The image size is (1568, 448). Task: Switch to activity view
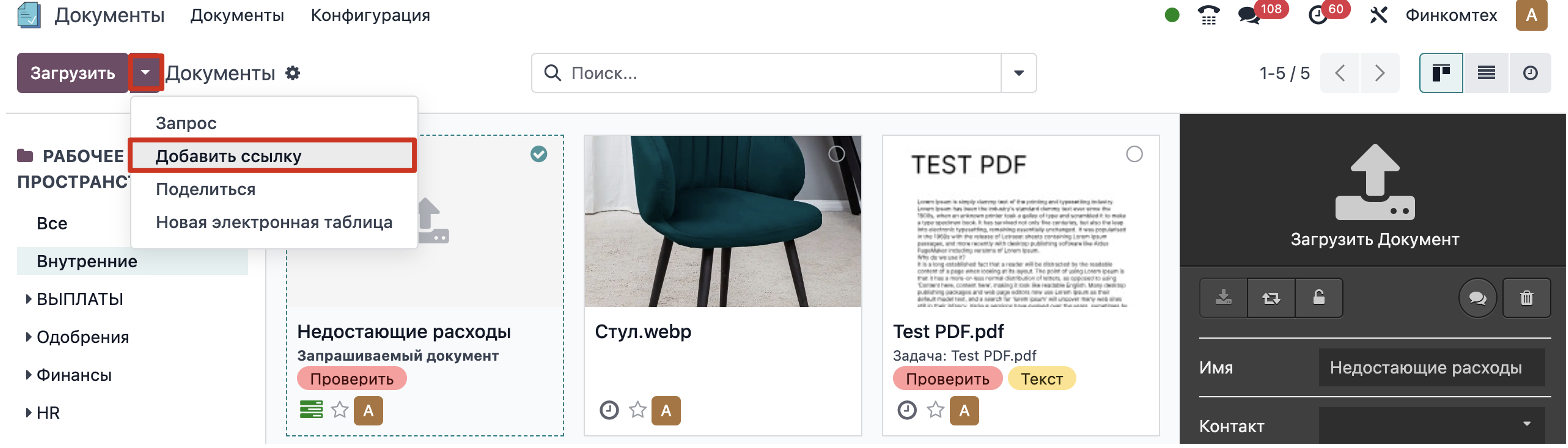tap(1530, 73)
